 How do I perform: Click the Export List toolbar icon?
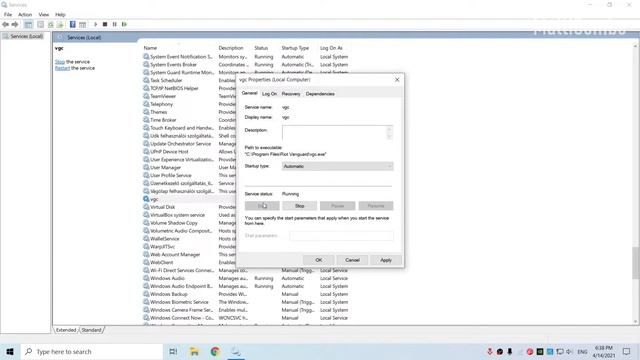[x=60, y=24]
